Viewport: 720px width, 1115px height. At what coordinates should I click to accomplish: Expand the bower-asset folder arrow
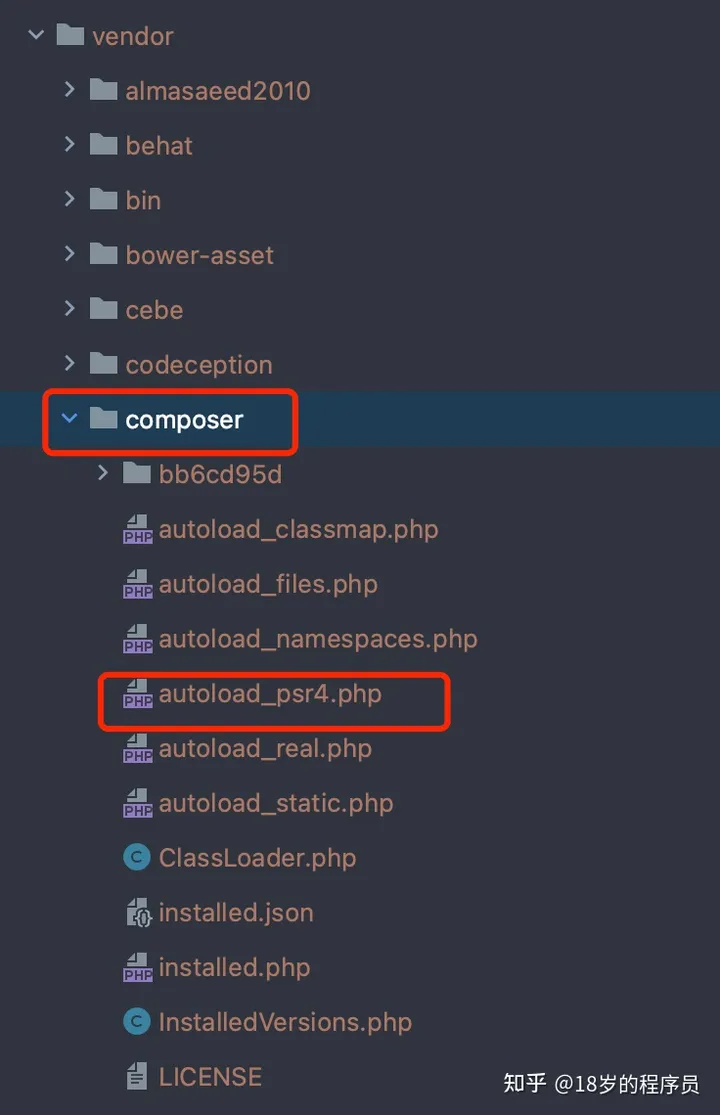click(70, 254)
